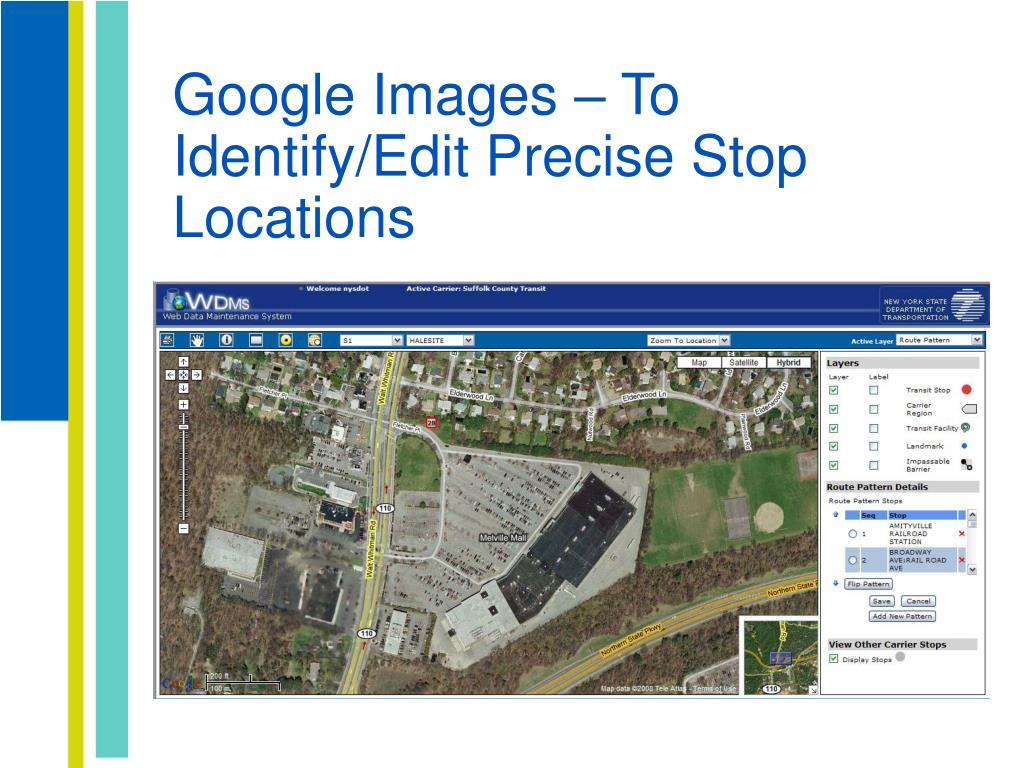Click the map zoom slider handle
Screen dimensions: 1024x768
[184, 427]
